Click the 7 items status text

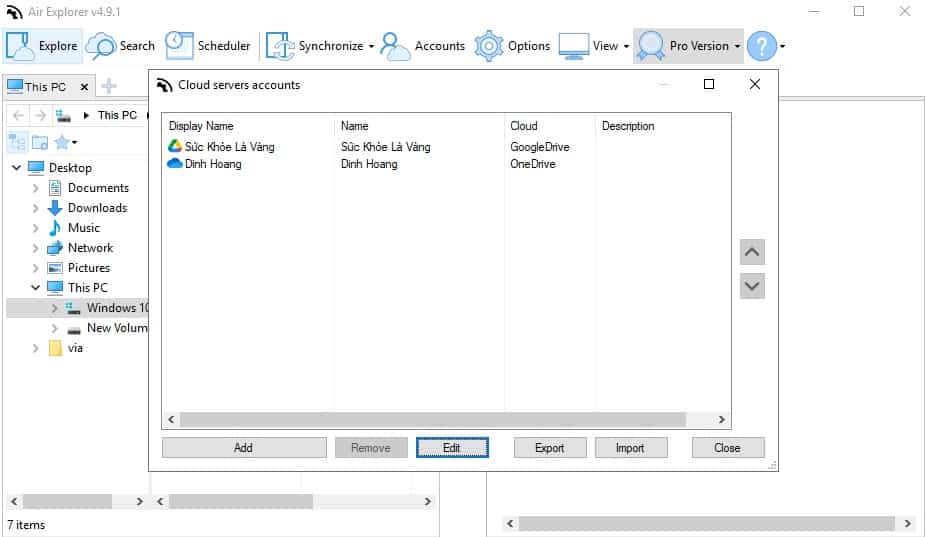(x=27, y=525)
